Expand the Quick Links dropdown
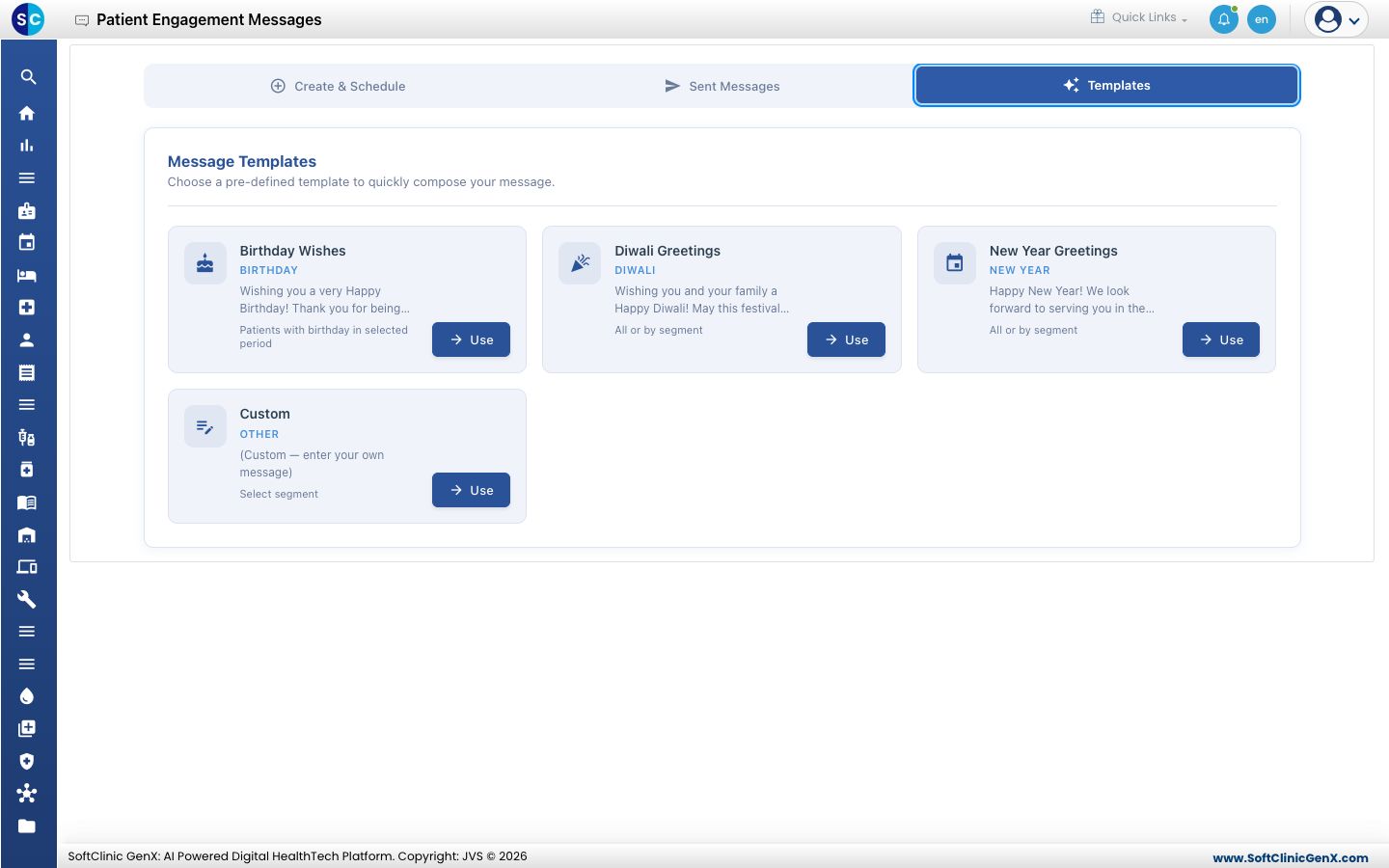 [1139, 17]
